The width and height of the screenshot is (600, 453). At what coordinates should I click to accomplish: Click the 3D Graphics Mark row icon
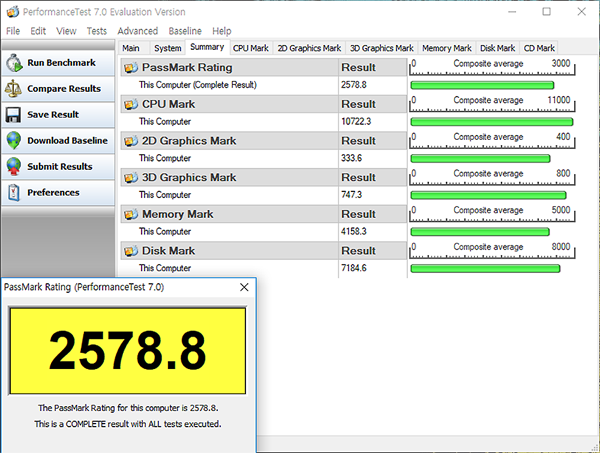tap(130, 178)
